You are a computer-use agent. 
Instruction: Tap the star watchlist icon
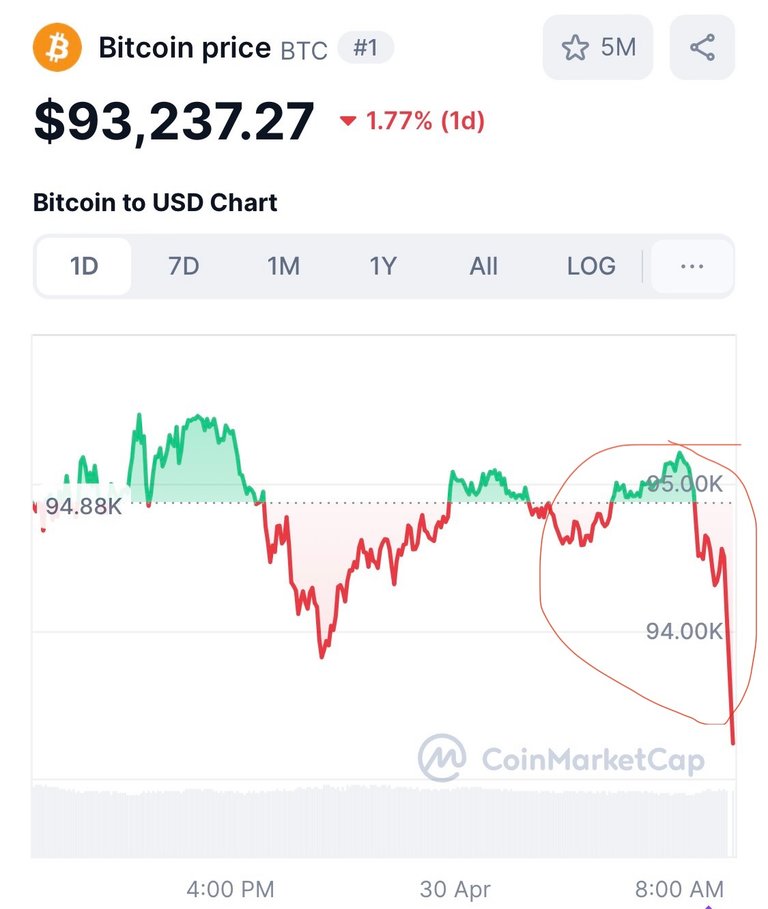[x=575, y=48]
